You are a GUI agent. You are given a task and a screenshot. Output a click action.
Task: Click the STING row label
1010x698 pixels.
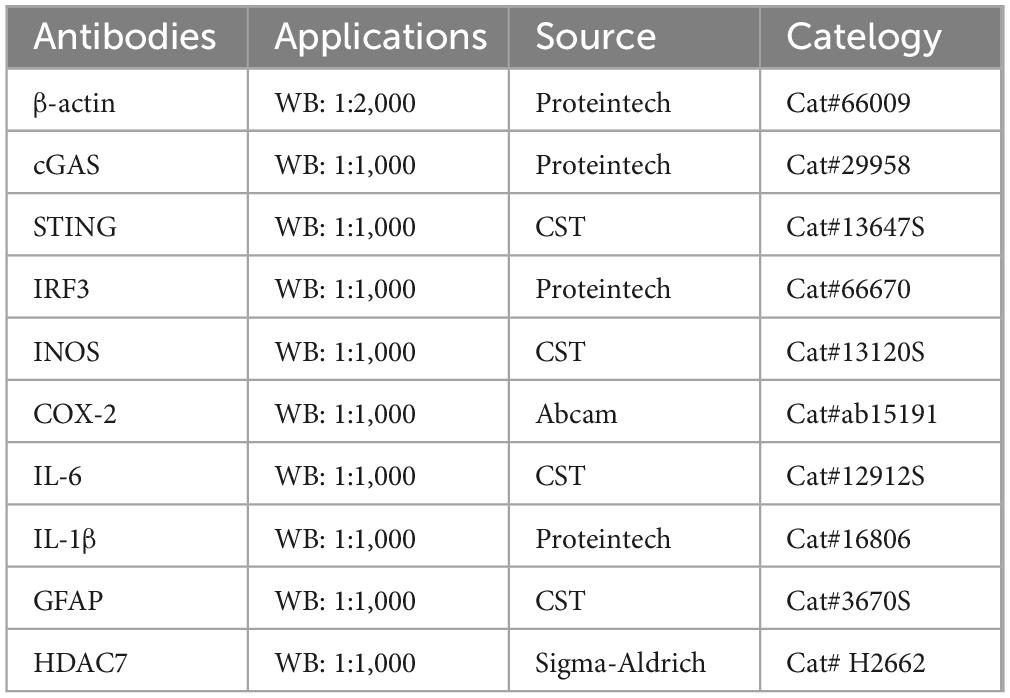coord(74,227)
